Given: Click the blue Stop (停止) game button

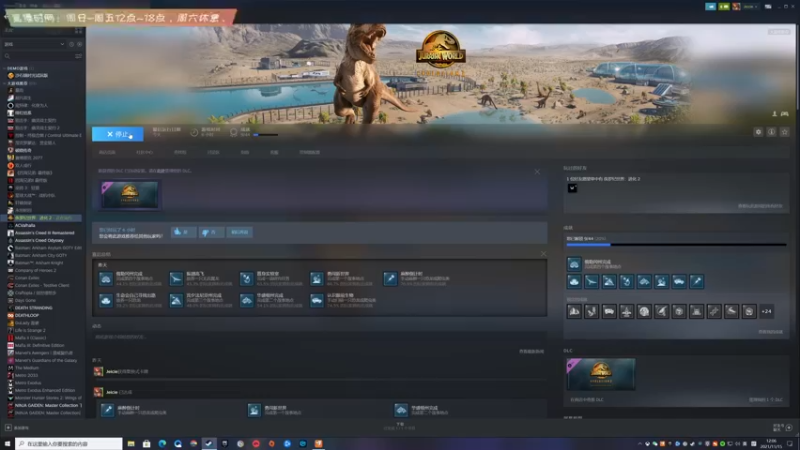Looking at the screenshot, I should click(117, 134).
